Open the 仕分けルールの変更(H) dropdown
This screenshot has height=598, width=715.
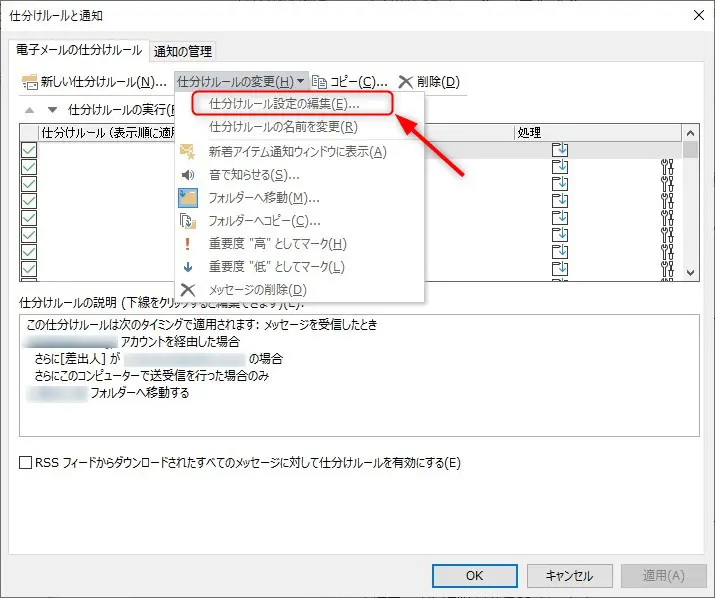[240, 82]
